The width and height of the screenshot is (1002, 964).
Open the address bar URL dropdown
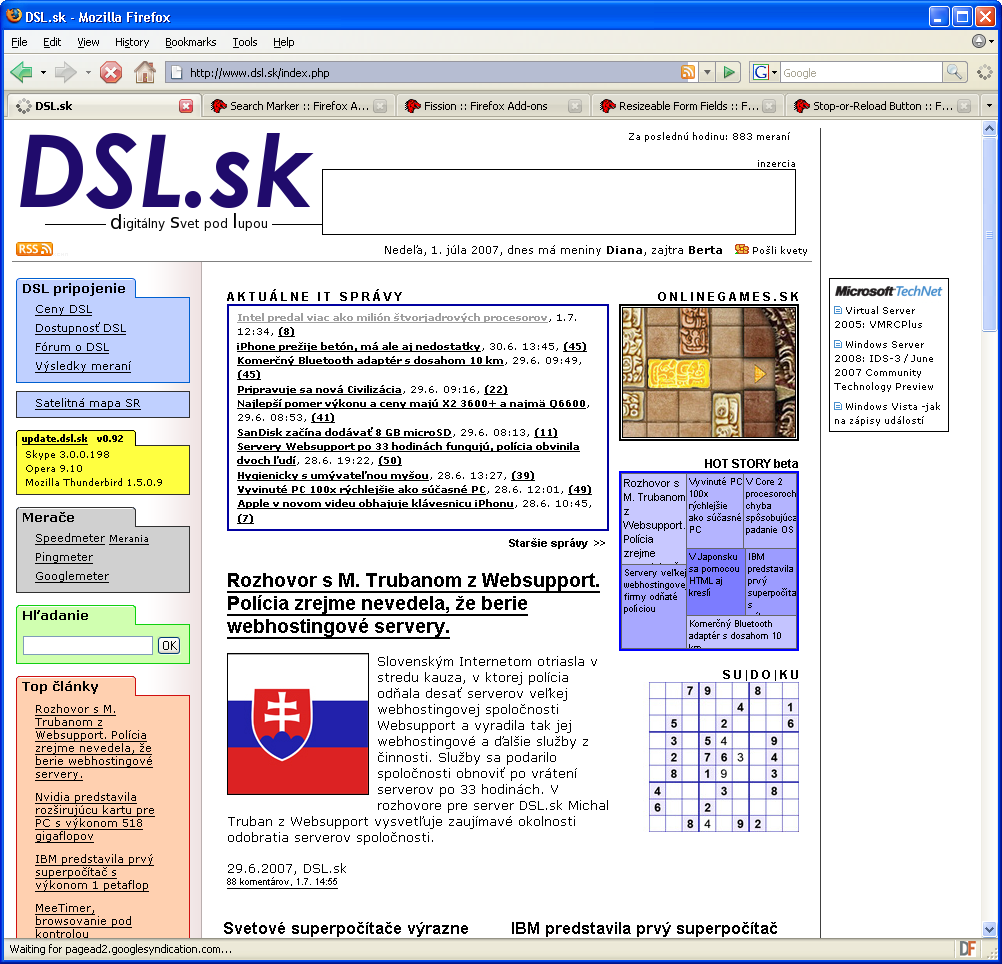[707, 72]
